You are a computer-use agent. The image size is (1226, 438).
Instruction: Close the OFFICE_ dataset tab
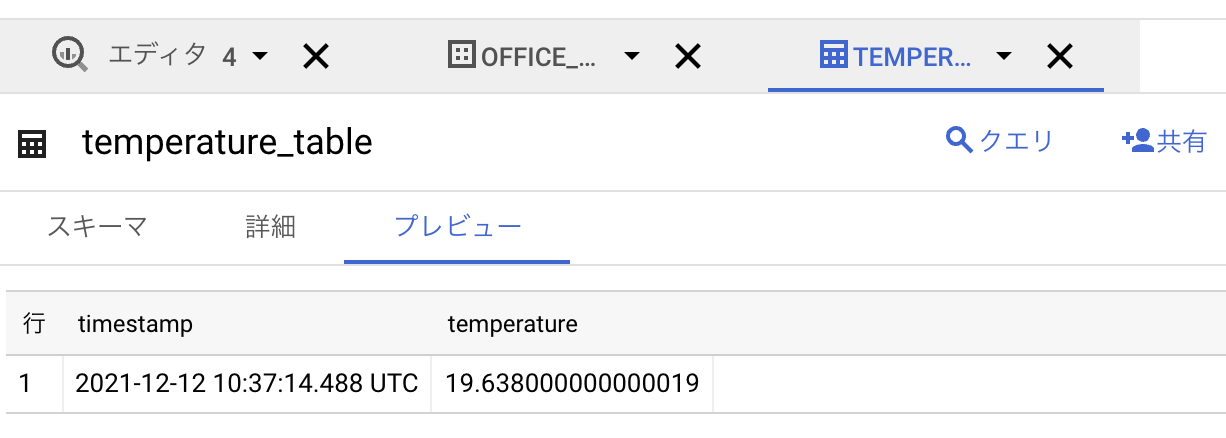coord(687,57)
